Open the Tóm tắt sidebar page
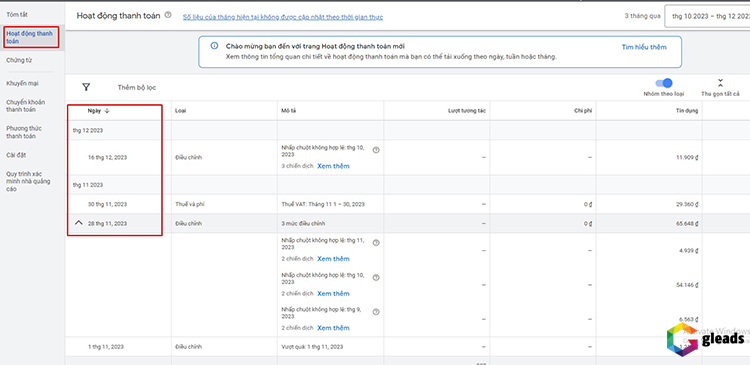The height and width of the screenshot is (365, 750). point(17,15)
